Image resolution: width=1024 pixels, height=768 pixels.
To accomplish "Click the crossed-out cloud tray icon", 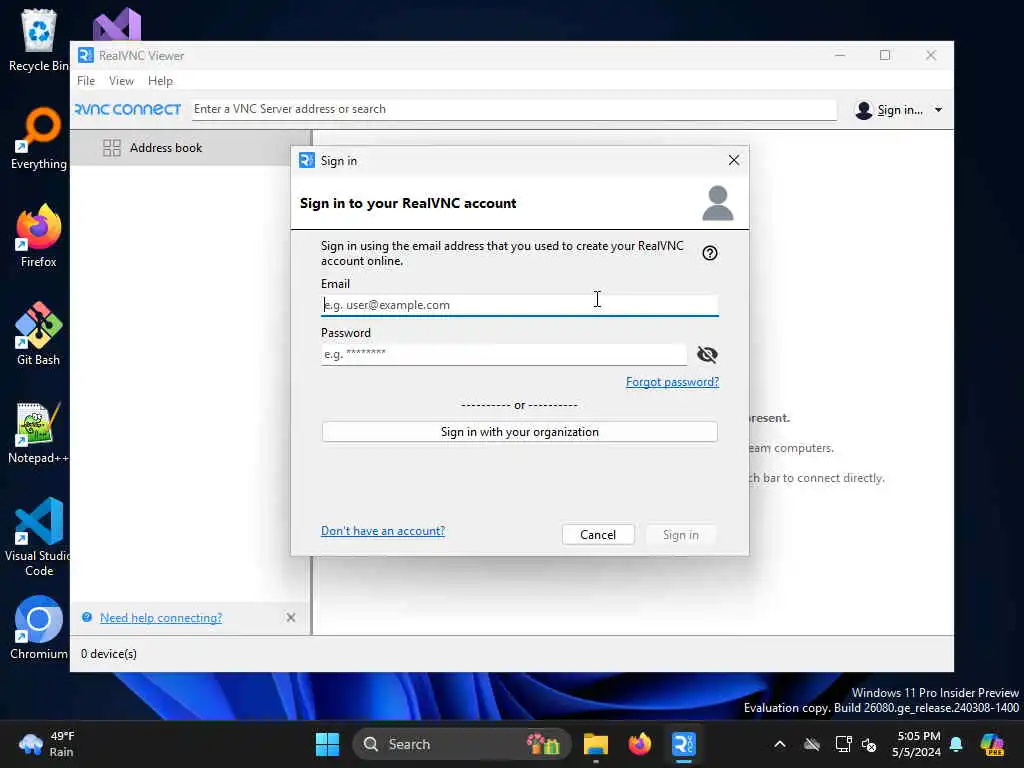I will point(812,744).
